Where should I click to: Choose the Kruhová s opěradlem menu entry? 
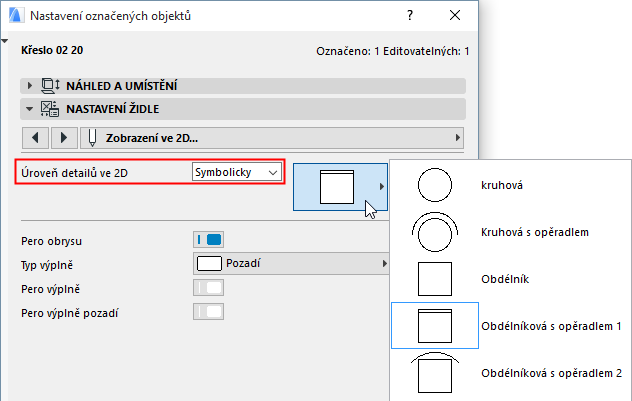coord(531,232)
